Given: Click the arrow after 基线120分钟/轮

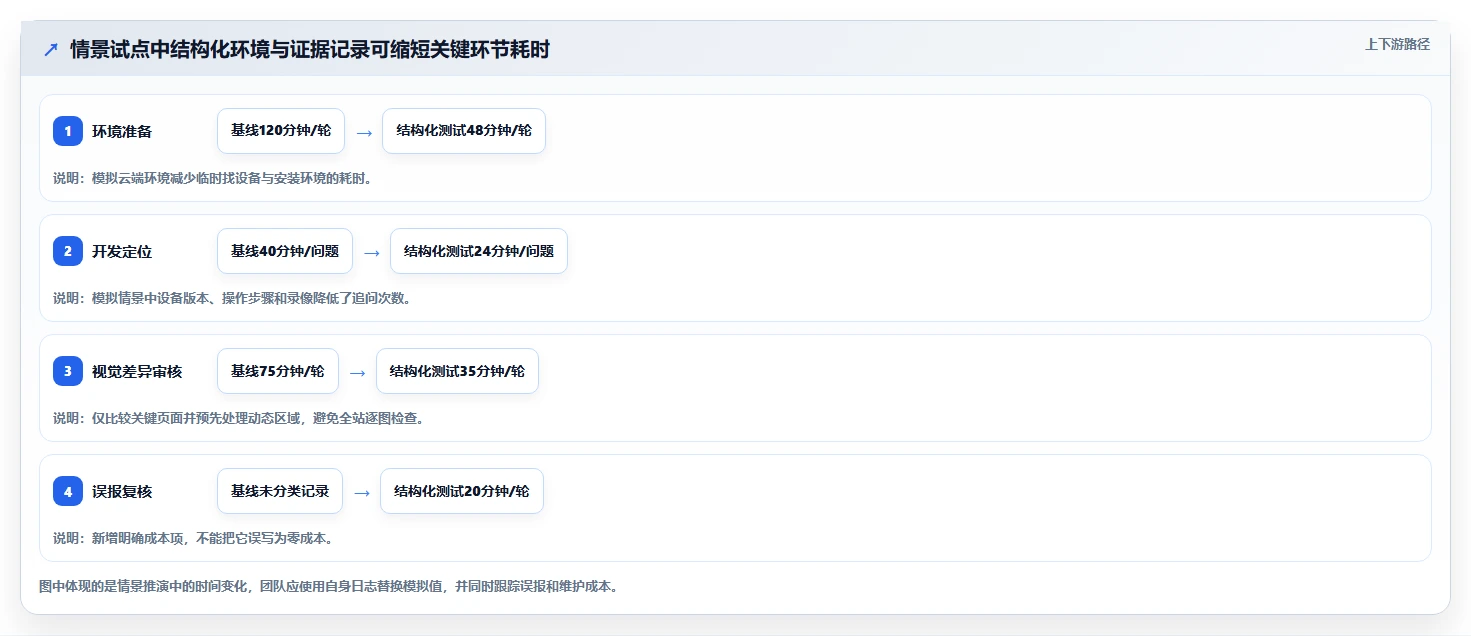Looking at the screenshot, I should pyautogui.click(x=364, y=132).
